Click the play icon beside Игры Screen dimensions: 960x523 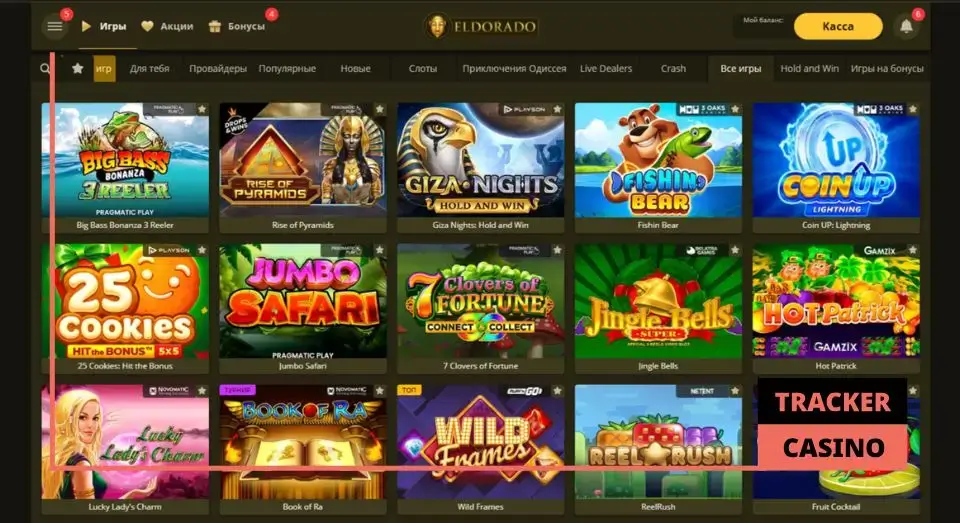tap(86, 26)
